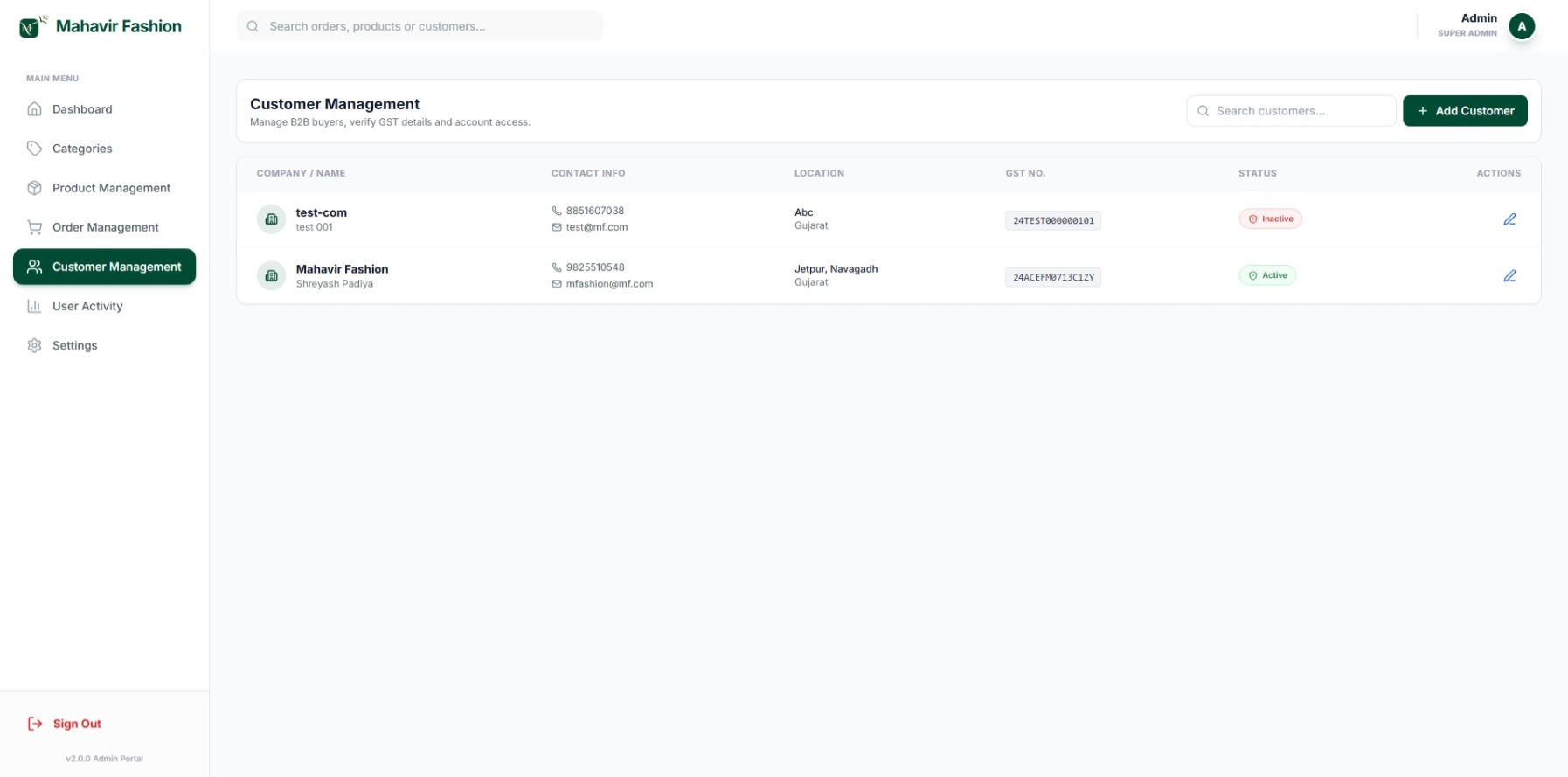Open Settings from the sidebar
The width and height of the screenshot is (1568, 777).
(74, 345)
